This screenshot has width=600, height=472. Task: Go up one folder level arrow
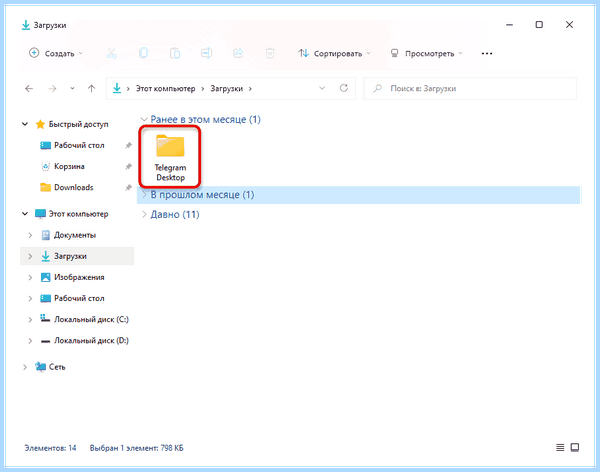point(91,89)
